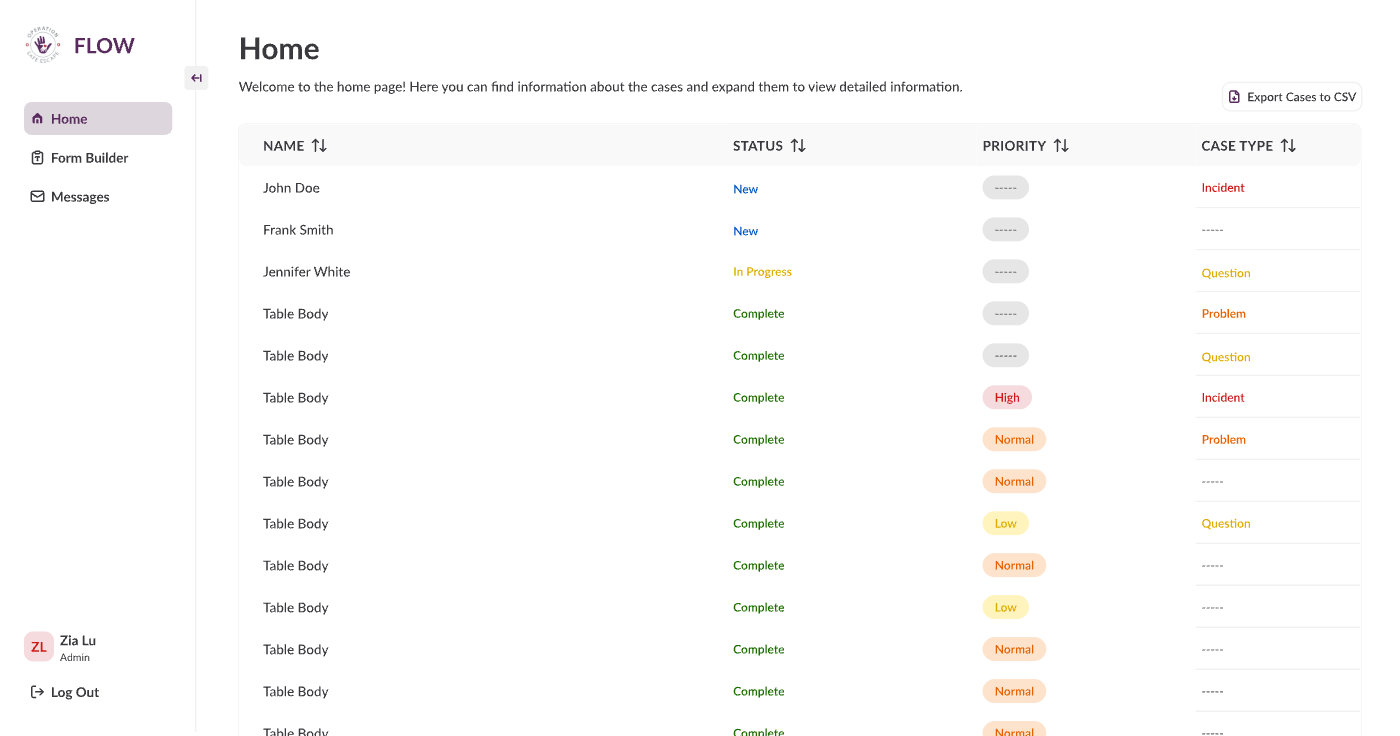The width and height of the screenshot is (1400, 736).
Task: Click the PRIORITY column header label
Action: (x=1014, y=146)
